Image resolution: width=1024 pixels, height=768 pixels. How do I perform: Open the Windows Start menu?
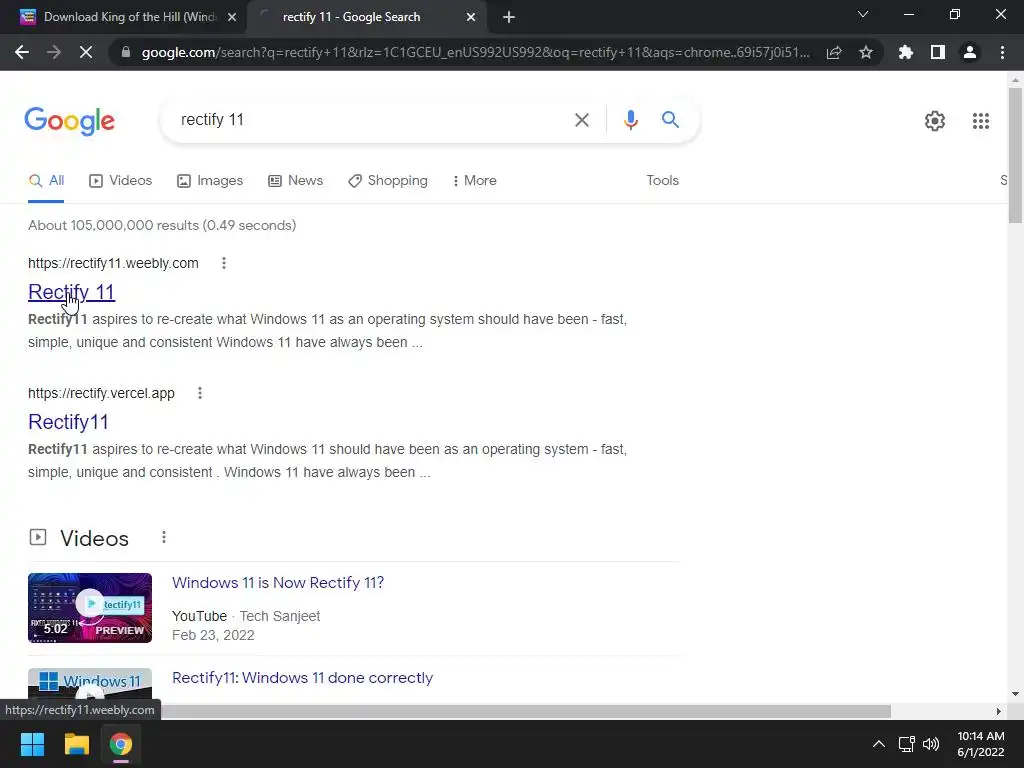pos(32,744)
